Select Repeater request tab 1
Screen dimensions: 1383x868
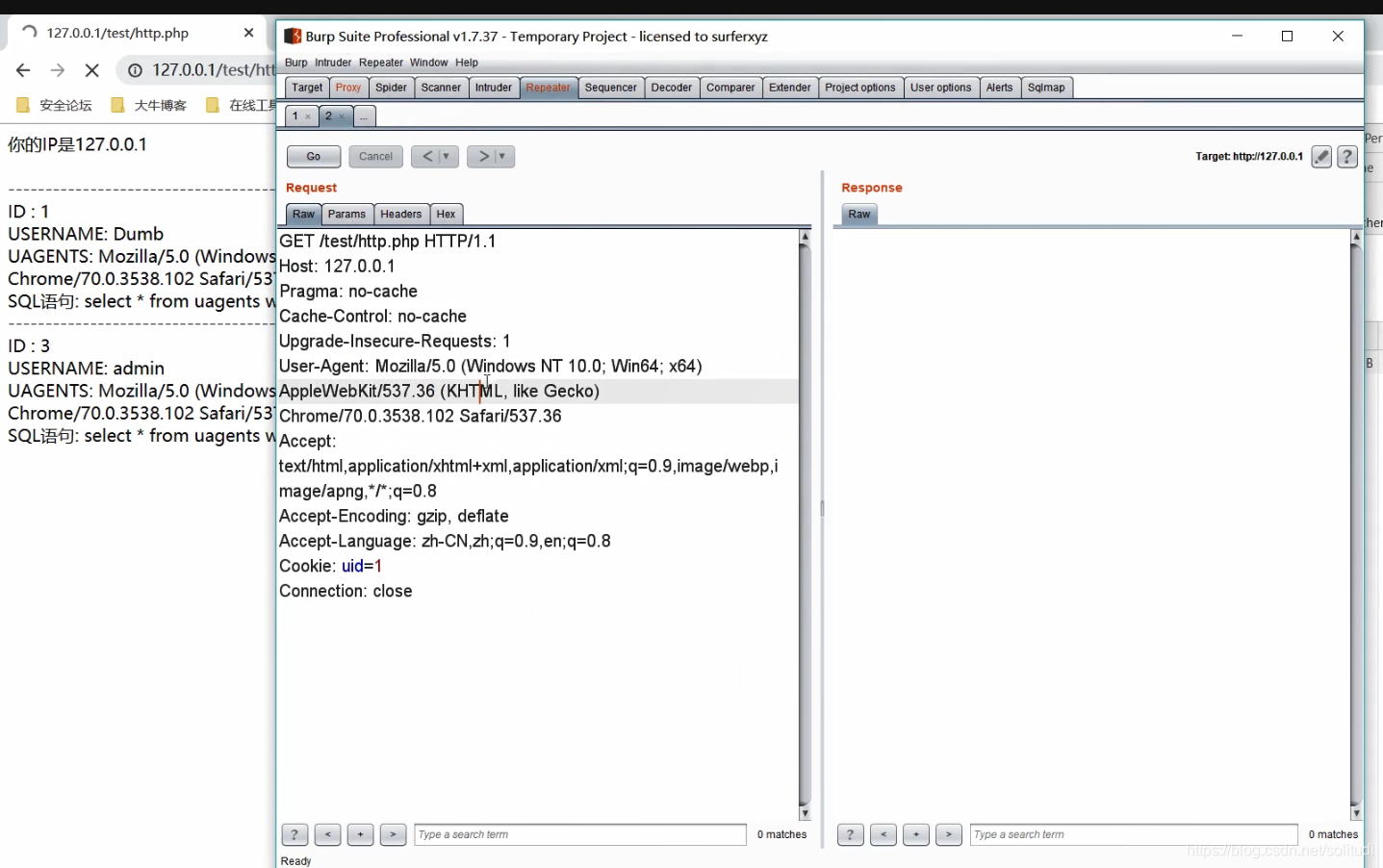tap(295, 116)
